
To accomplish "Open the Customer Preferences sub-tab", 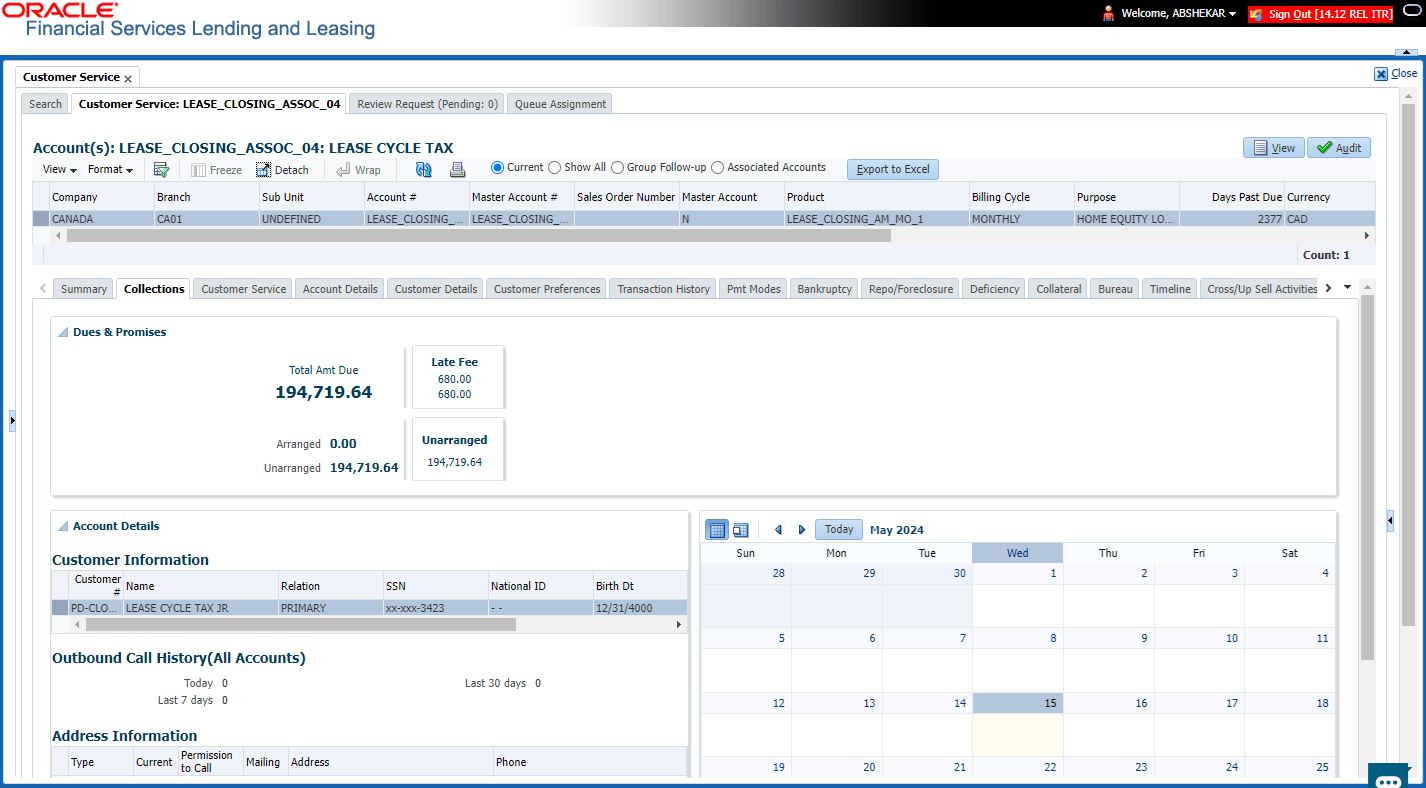I will tap(547, 289).
